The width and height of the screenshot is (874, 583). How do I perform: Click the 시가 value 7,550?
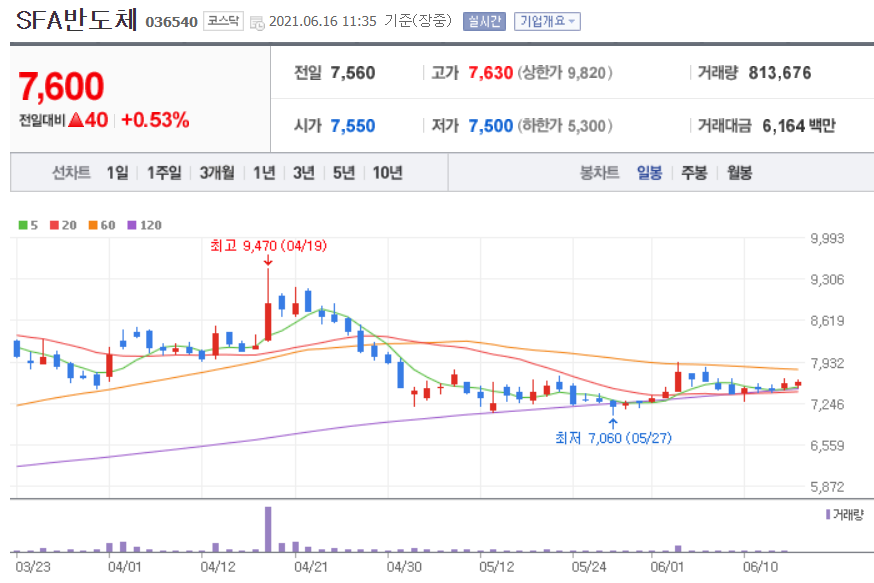353,126
